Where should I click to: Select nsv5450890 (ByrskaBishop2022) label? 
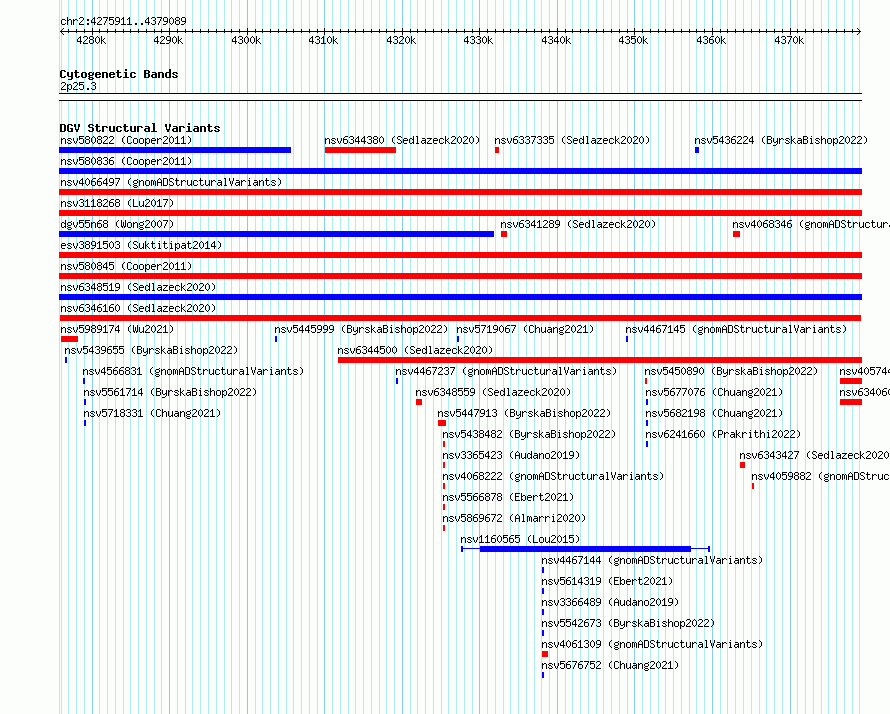731,371
